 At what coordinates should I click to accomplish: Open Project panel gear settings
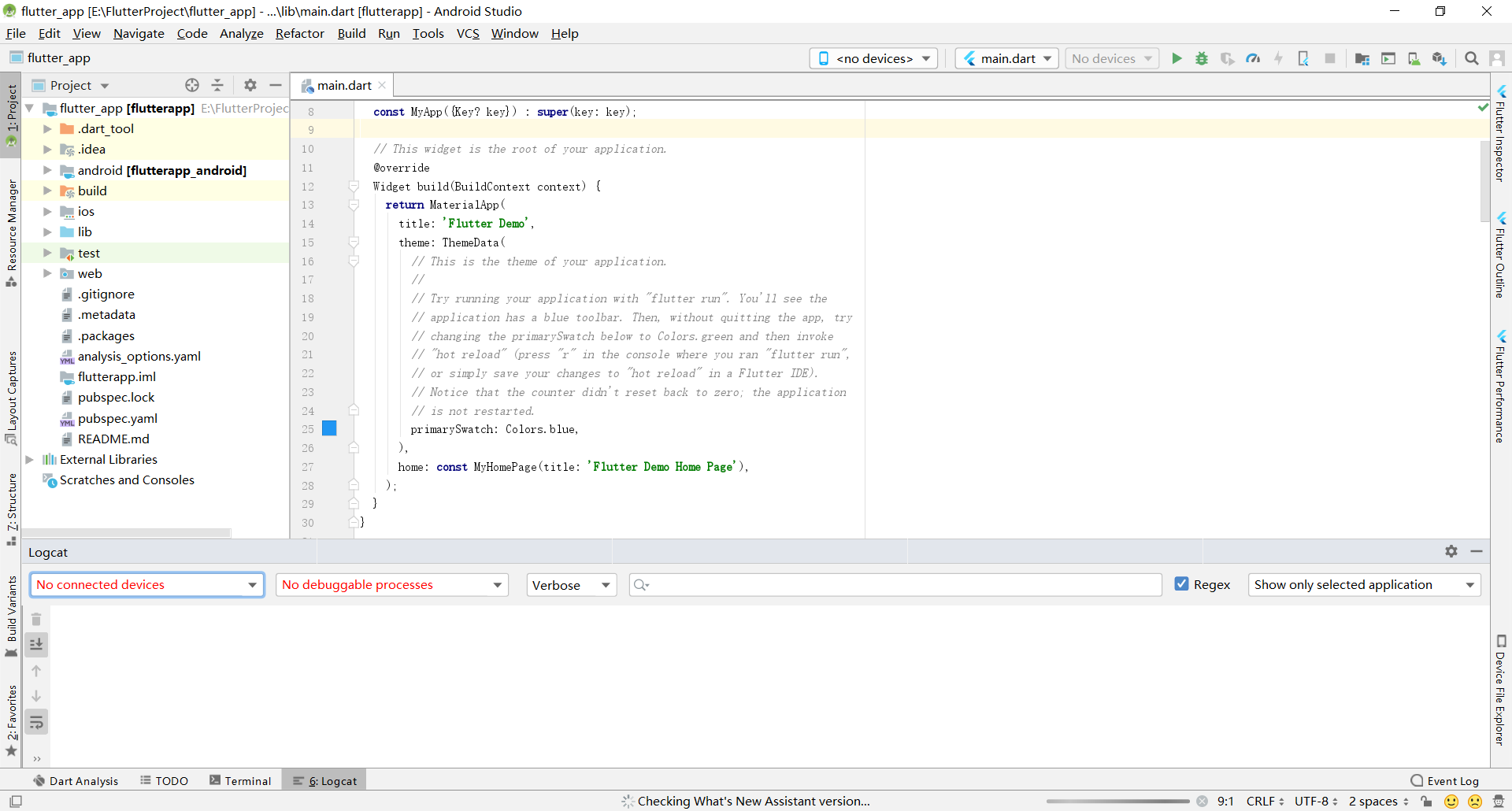[x=250, y=85]
